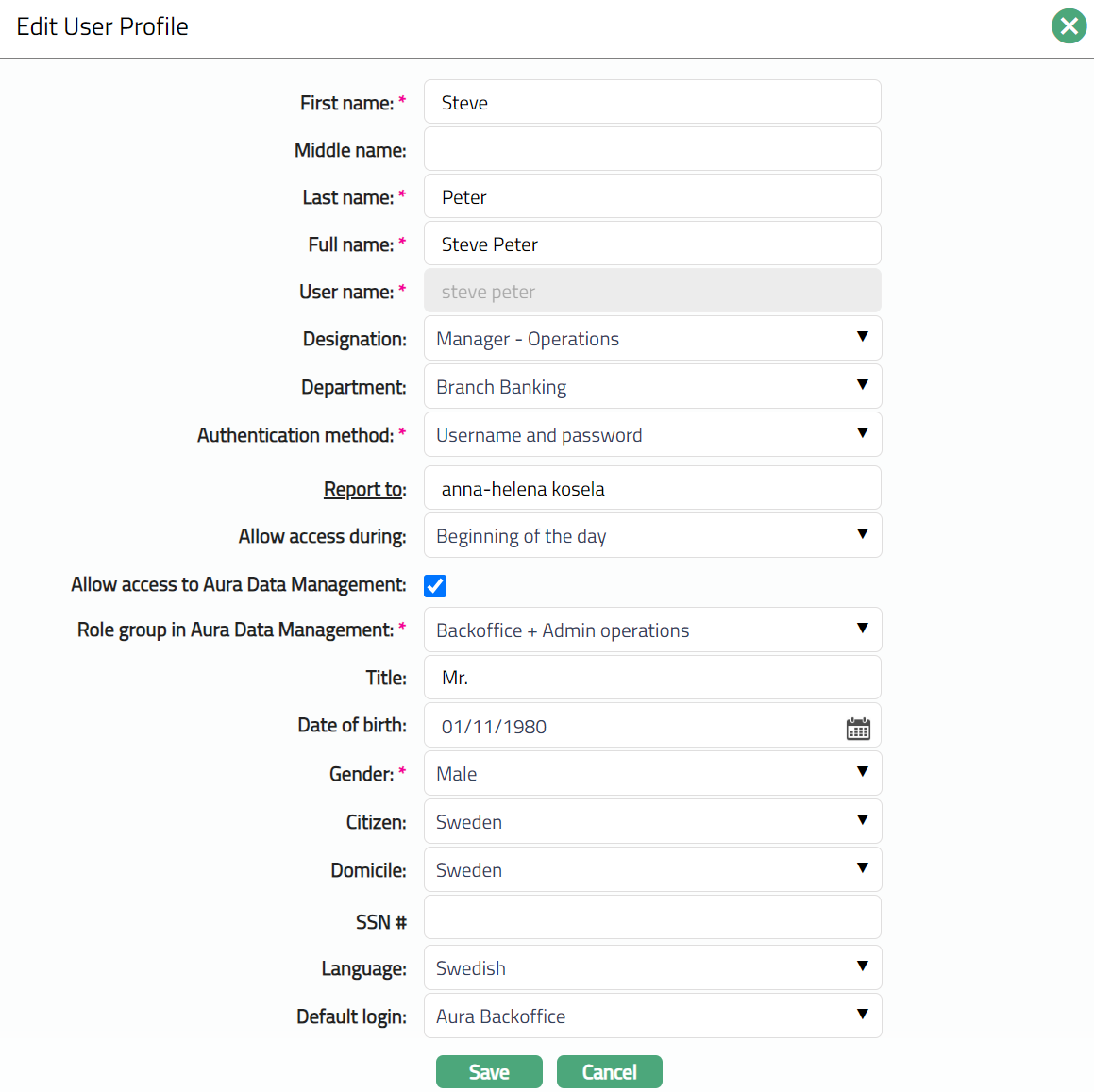
Task: Open the Allow access during dropdown
Action: point(652,536)
